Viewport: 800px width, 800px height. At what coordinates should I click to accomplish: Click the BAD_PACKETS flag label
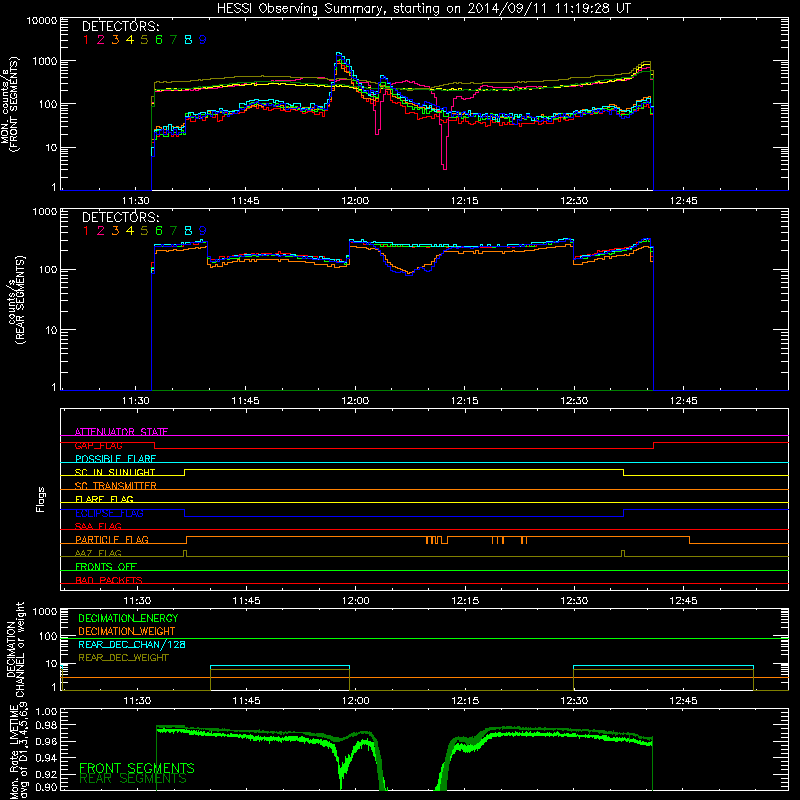(x=109, y=580)
